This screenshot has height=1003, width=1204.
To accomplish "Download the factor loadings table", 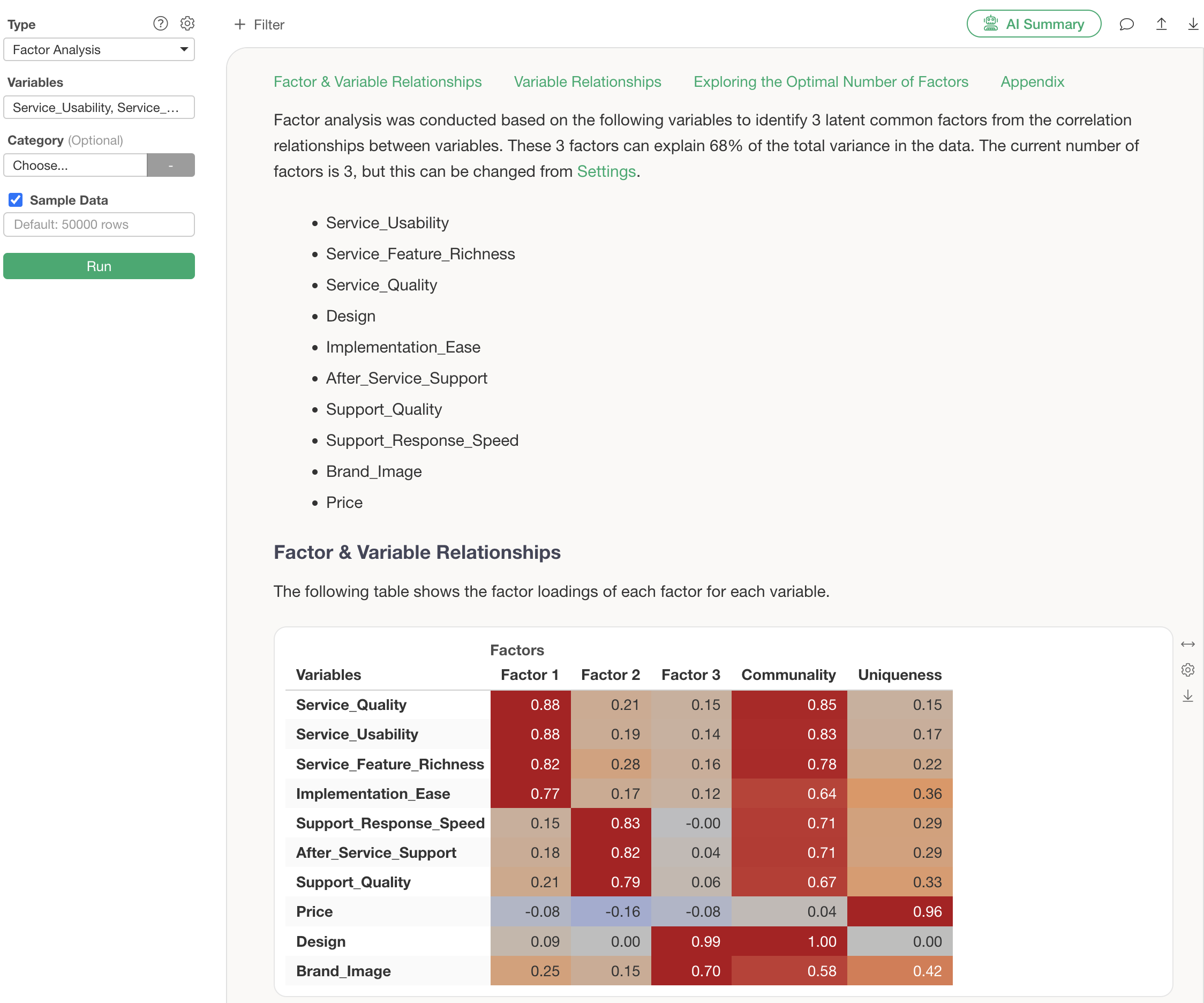I will 1187,695.
